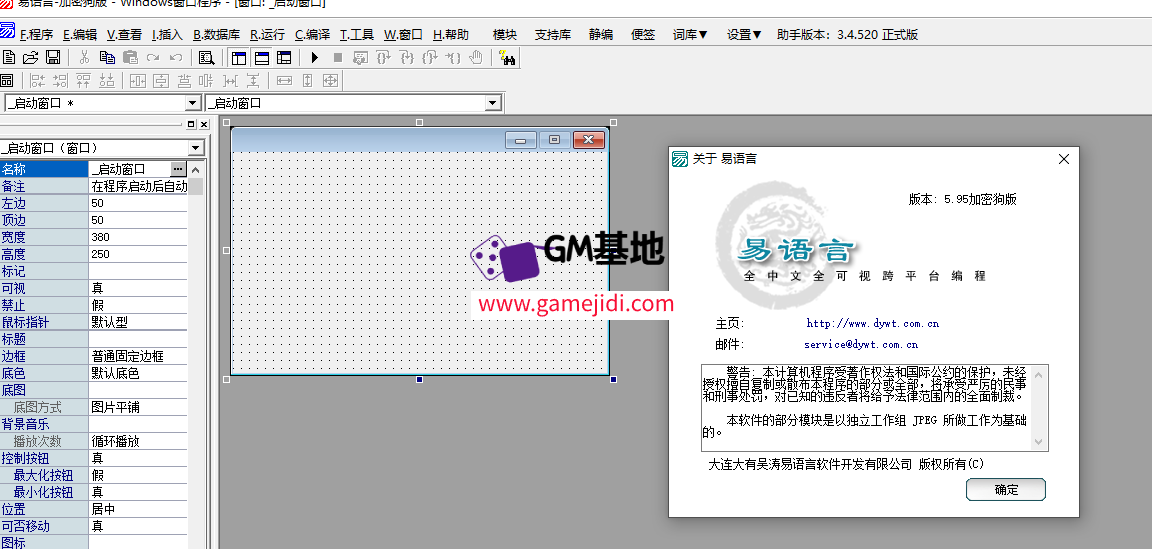
Task: Select the 位置 property value 居中
Action: point(138,509)
